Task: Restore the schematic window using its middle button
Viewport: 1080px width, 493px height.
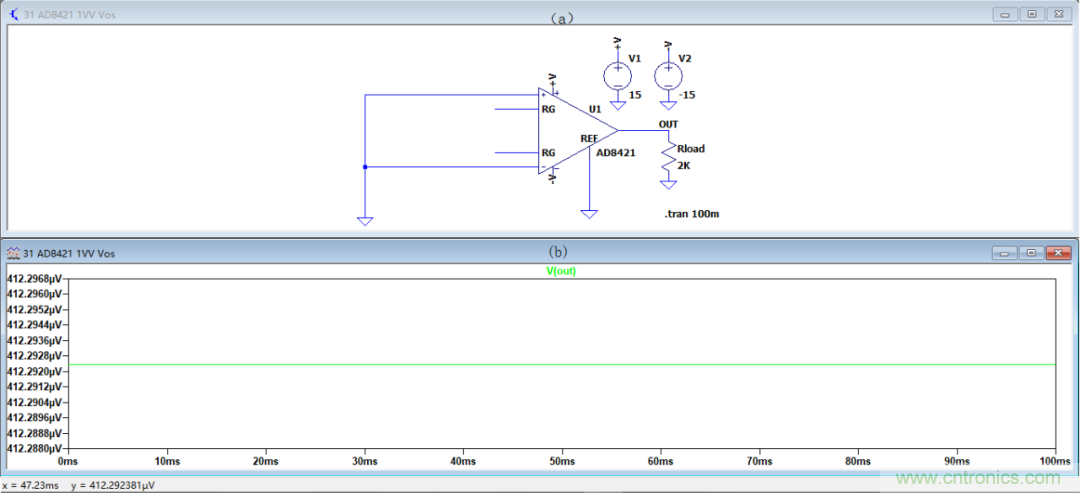Action: tap(1031, 14)
